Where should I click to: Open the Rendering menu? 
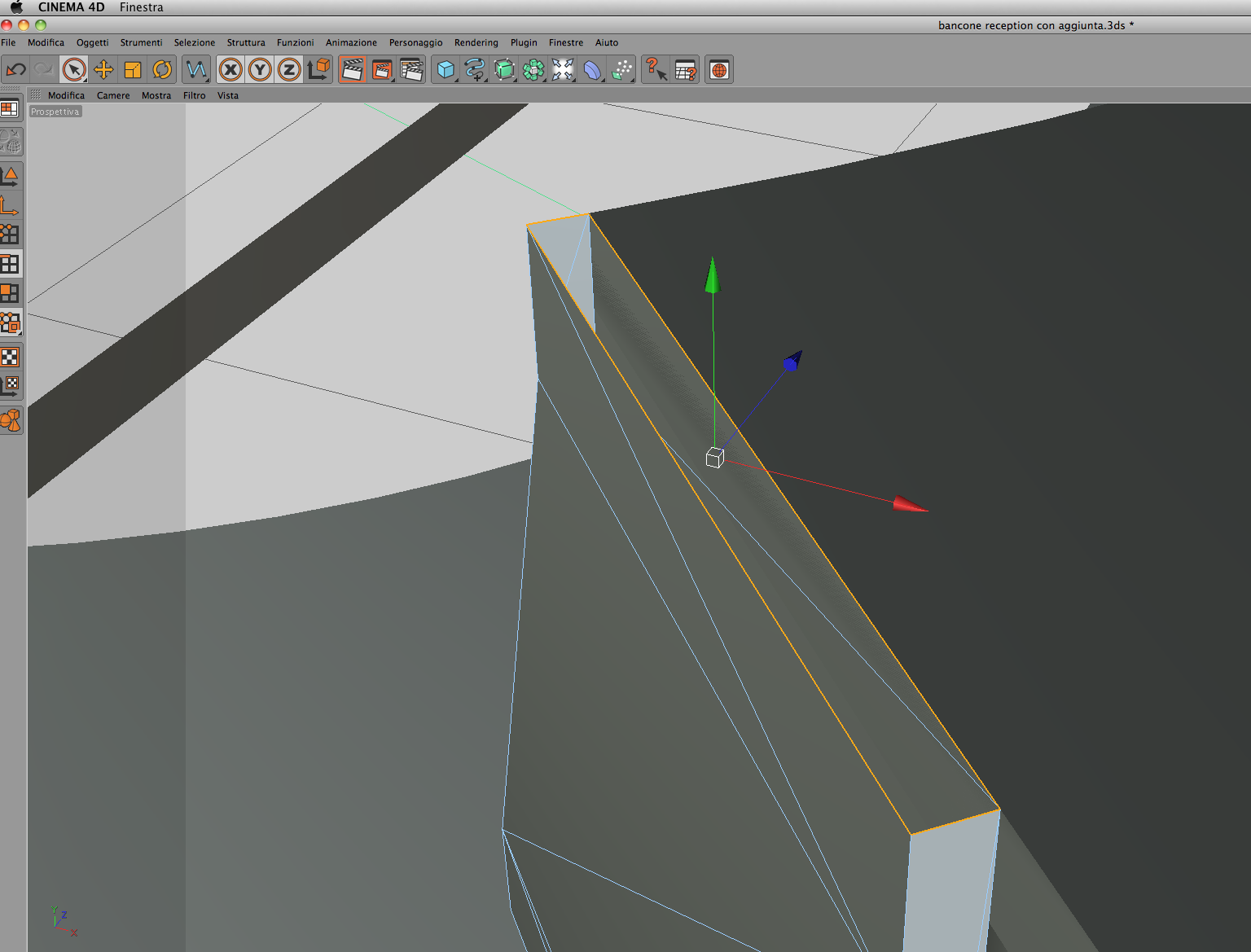coord(476,42)
